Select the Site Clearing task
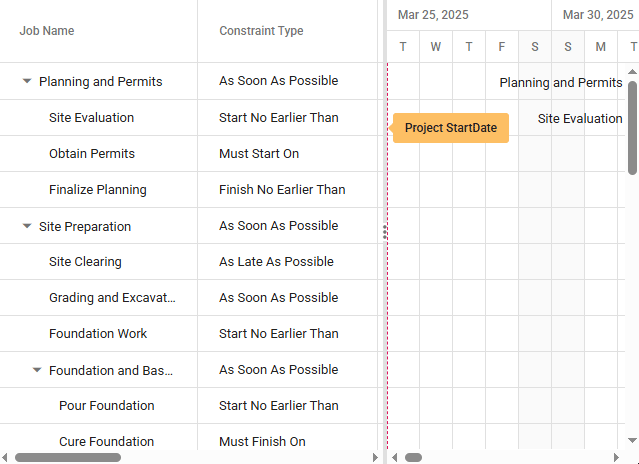639x464 pixels. click(x=85, y=262)
